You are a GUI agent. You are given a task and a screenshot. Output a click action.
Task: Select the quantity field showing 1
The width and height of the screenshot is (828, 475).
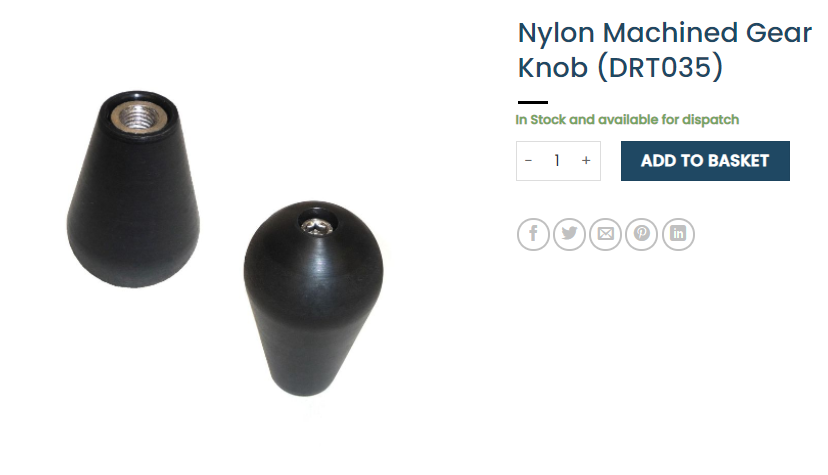coord(557,160)
